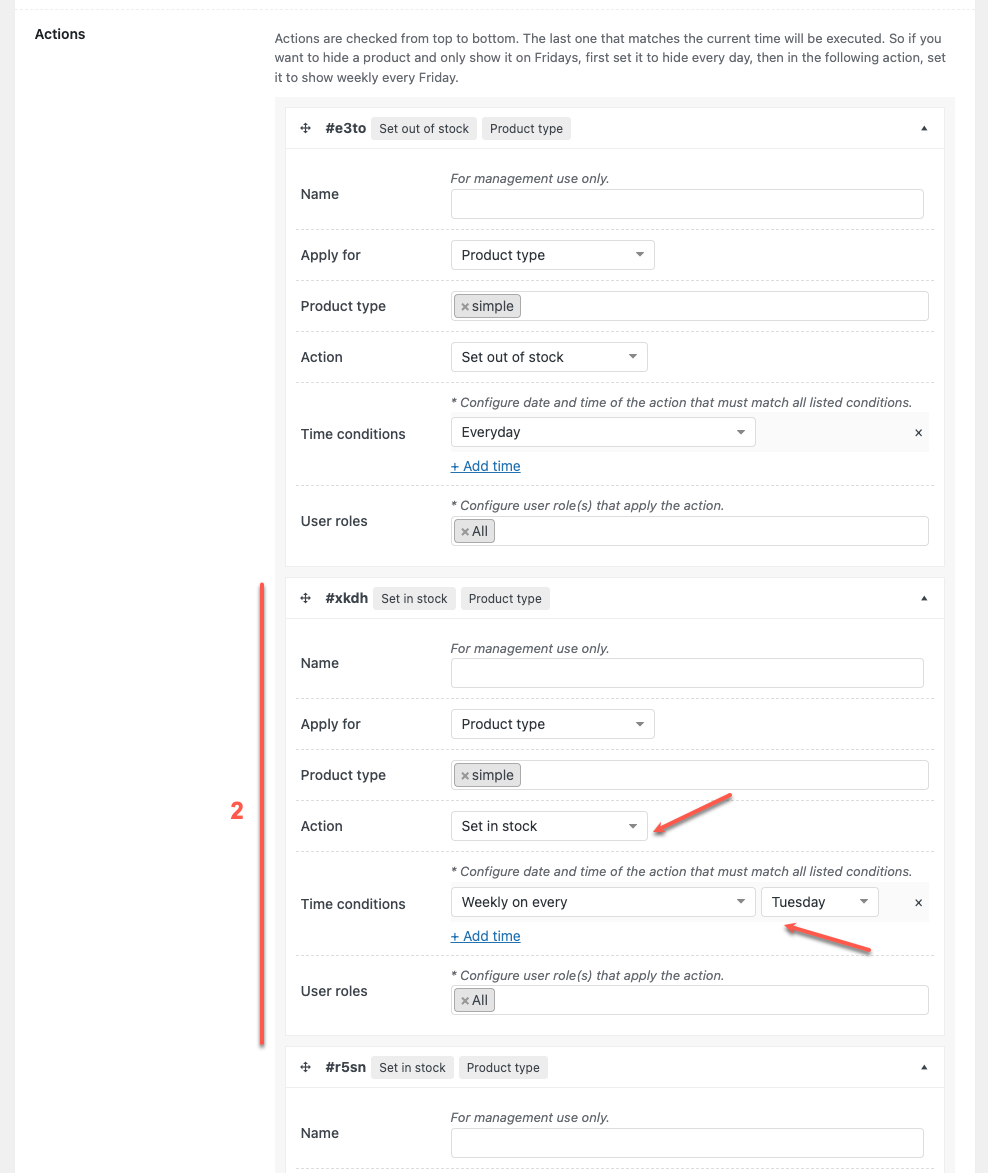This screenshot has height=1173, width=988.
Task: Open the Tuesday weekday dropdown
Action: (818, 902)
